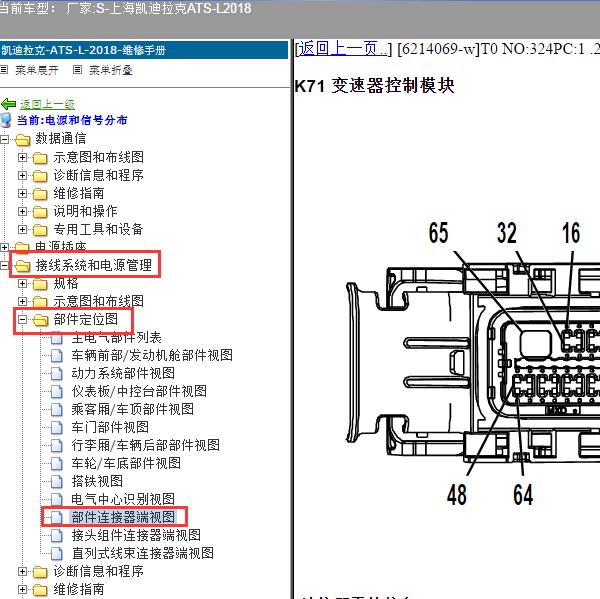The width and height of the screenshot is (600, 599).
Task: Open 仪表板/中控台部件视图 document
Action: click(139, 391)
